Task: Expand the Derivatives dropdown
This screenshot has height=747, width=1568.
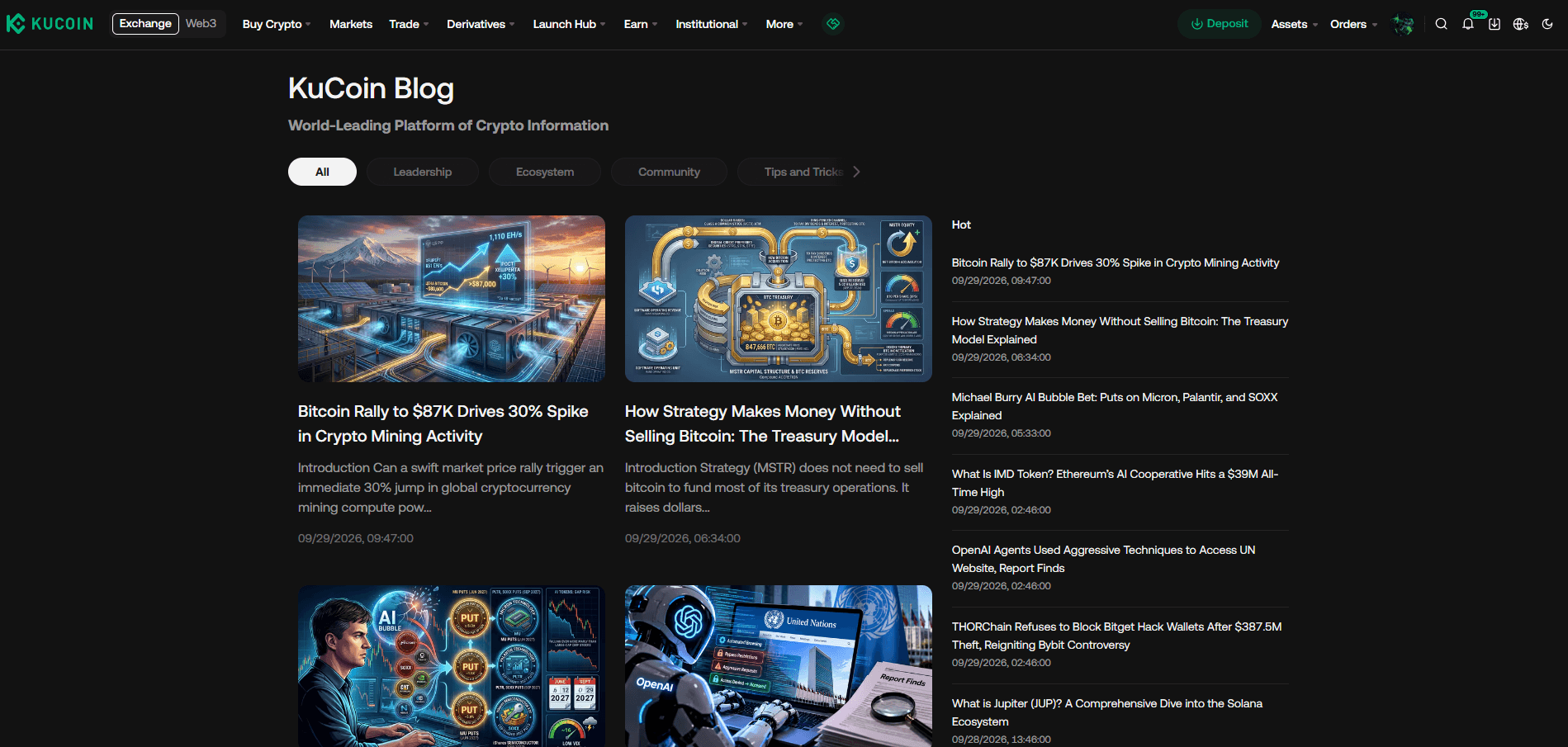Action: point(481,24)
